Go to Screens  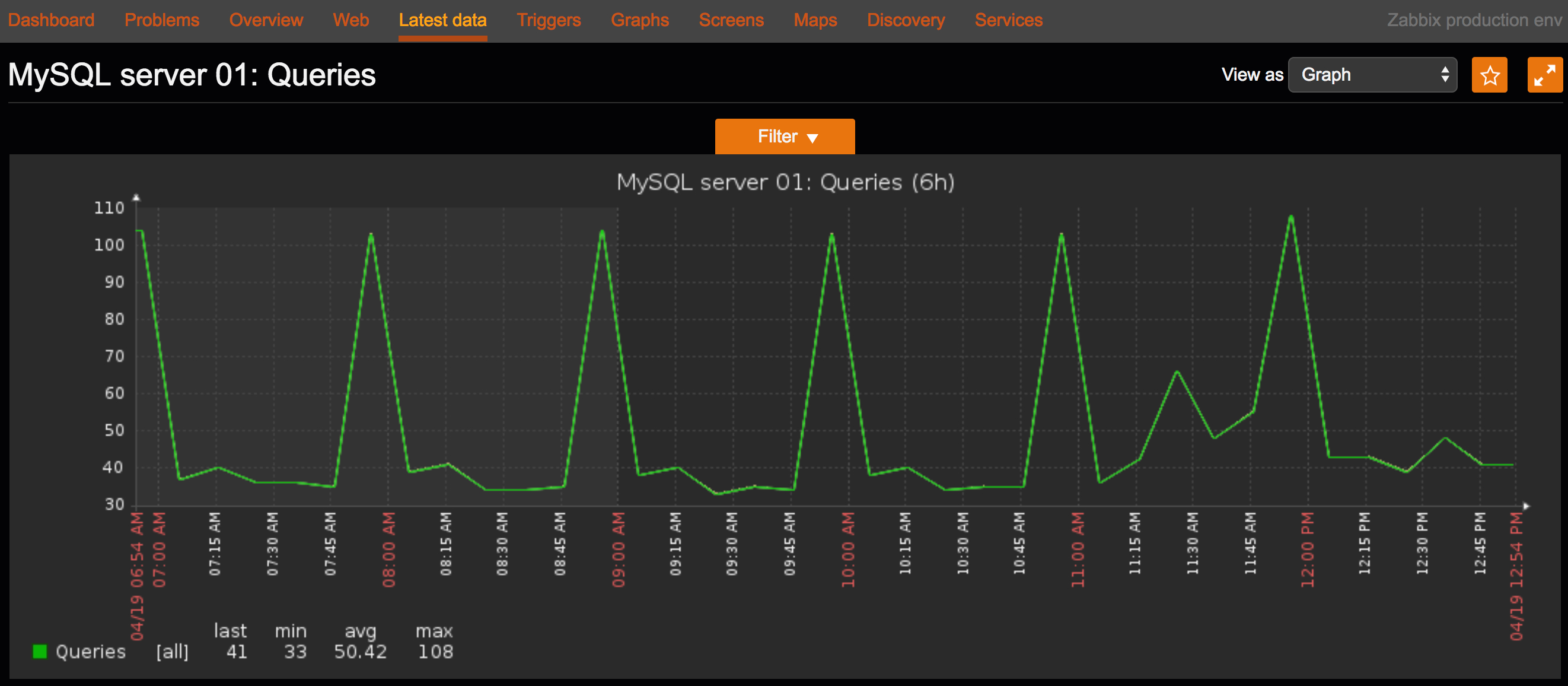731,20
